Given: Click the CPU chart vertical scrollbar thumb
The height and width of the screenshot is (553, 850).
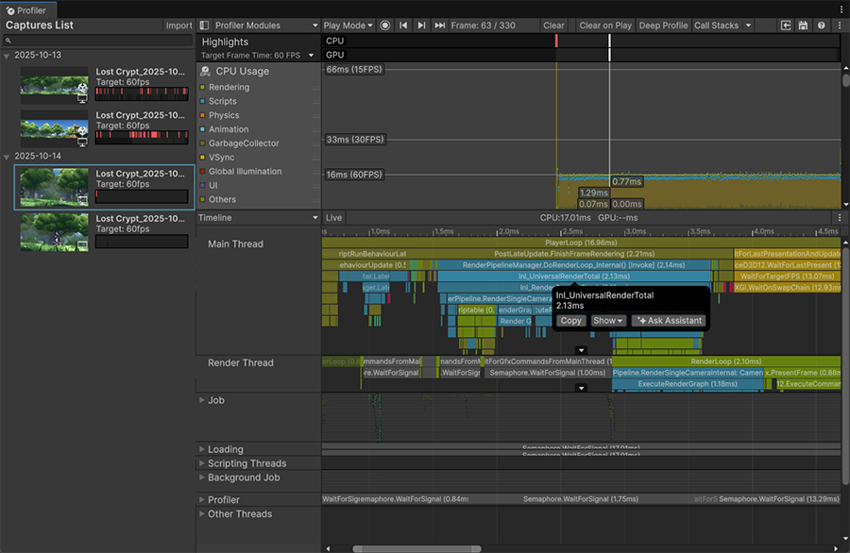Looking at the screenshot, I should pyautogui.click(x=846, y=80).
